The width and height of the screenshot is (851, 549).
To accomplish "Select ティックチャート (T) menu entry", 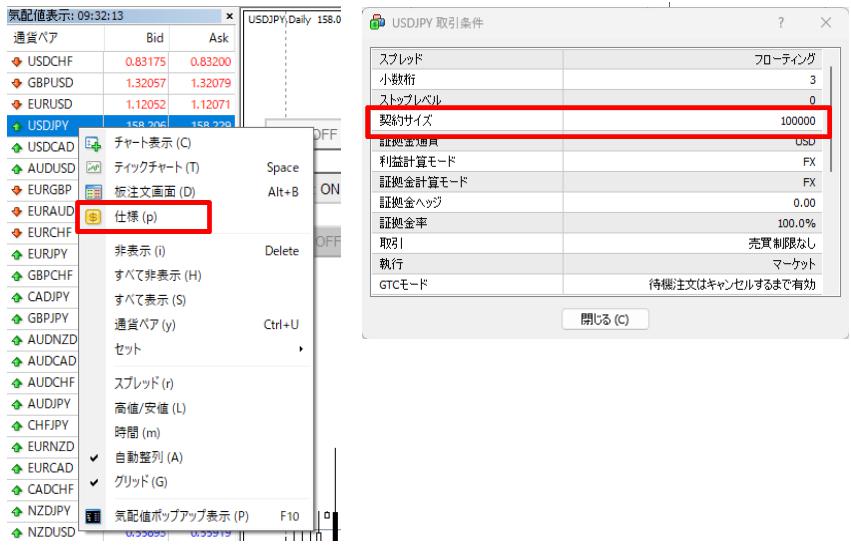I will (196, 168).
